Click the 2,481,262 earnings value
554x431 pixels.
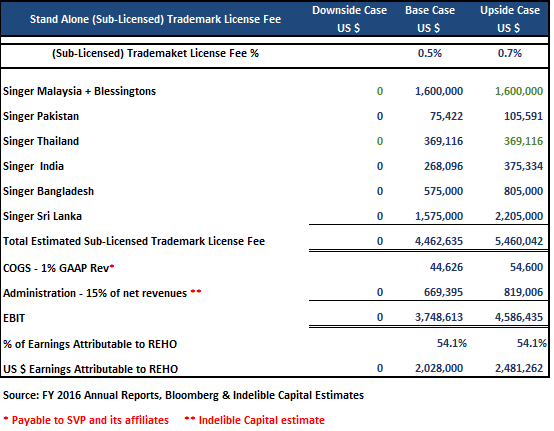(519, 368)
